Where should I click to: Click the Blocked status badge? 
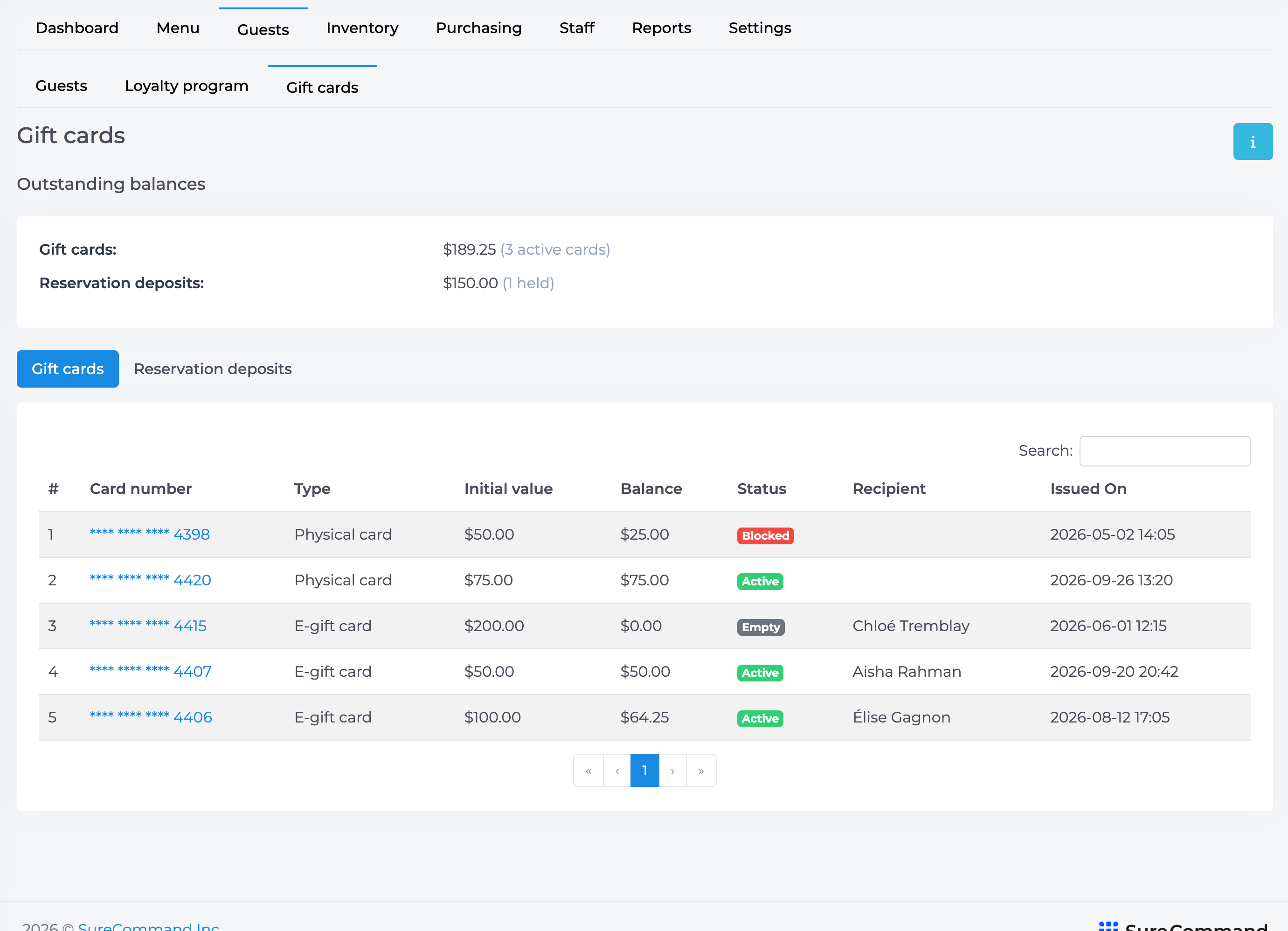(765, 535)
